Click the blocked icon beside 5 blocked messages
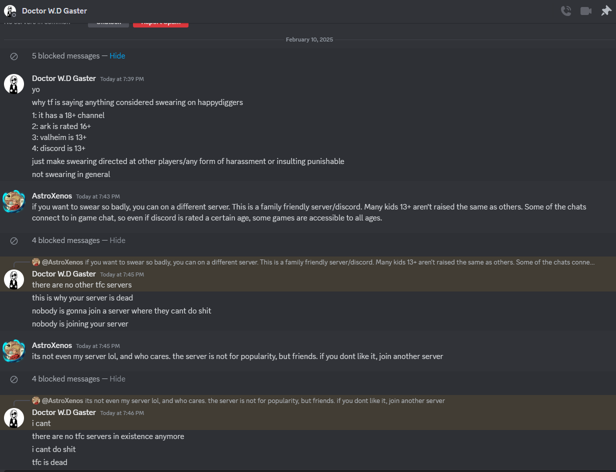This screenshot has height=472, width=616. tap(14, 56)
